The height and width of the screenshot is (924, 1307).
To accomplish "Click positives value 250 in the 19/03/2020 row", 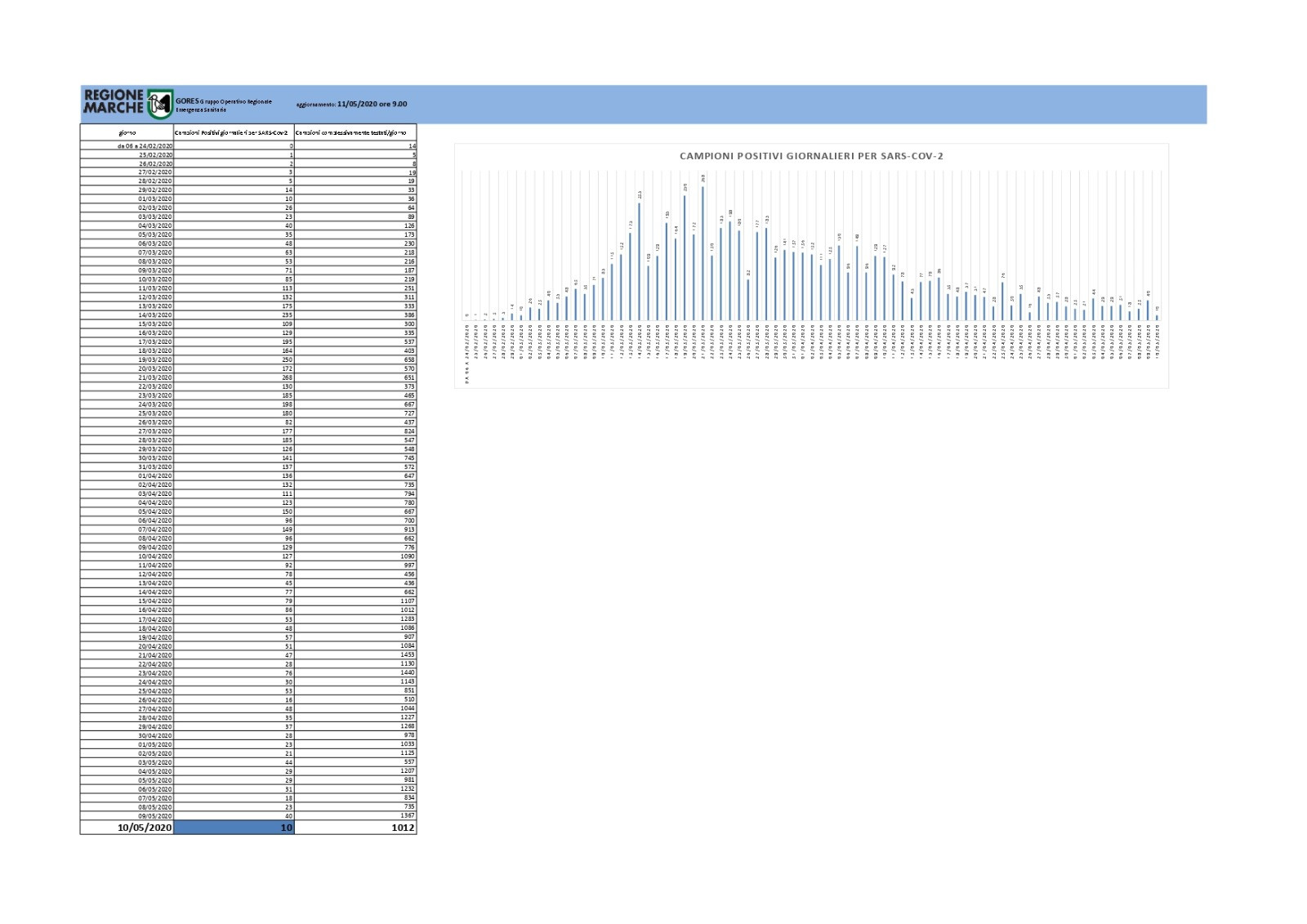I will coord(234,359).
